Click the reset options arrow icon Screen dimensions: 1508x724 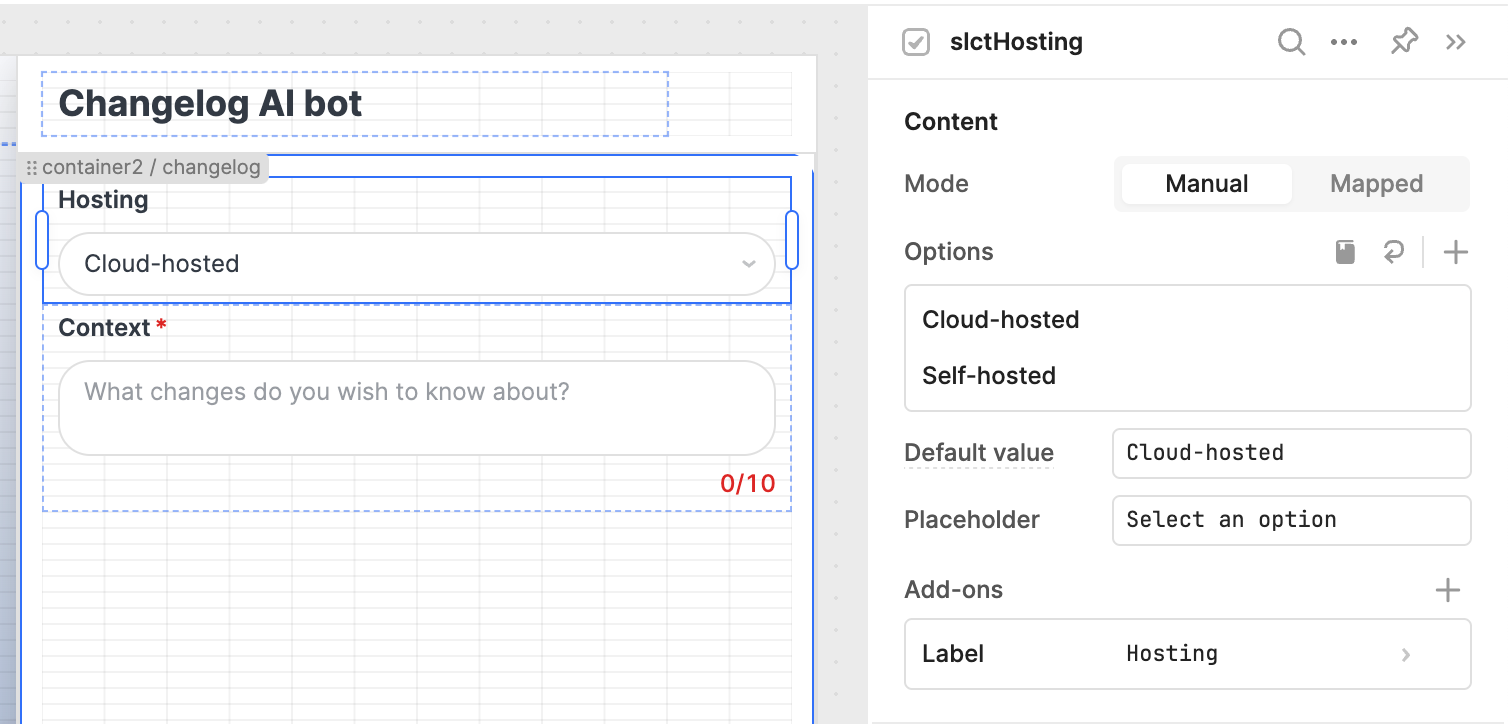point(1393,252)
